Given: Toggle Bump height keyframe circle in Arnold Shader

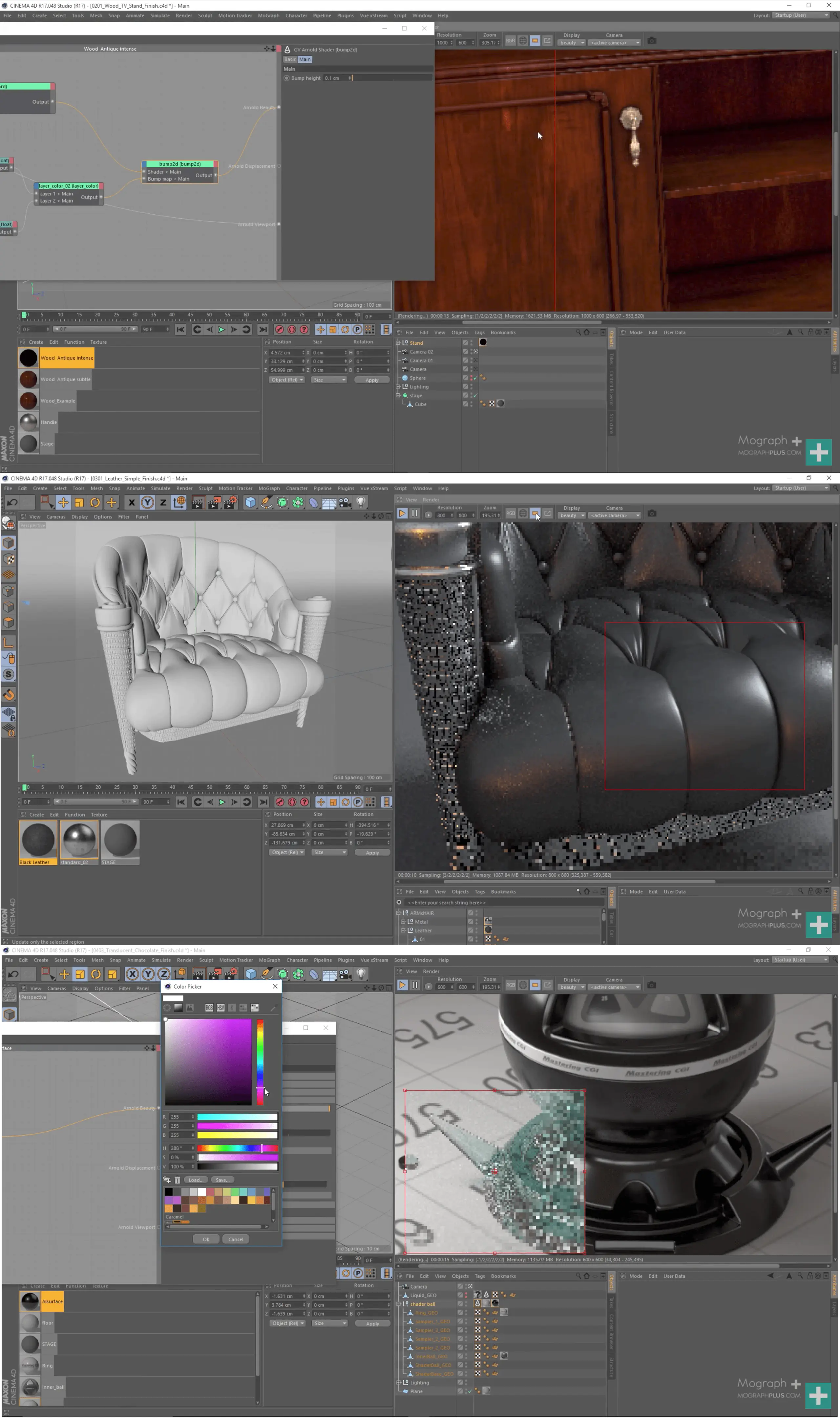Looking at the screenshot, I should (x=286, y=78).
